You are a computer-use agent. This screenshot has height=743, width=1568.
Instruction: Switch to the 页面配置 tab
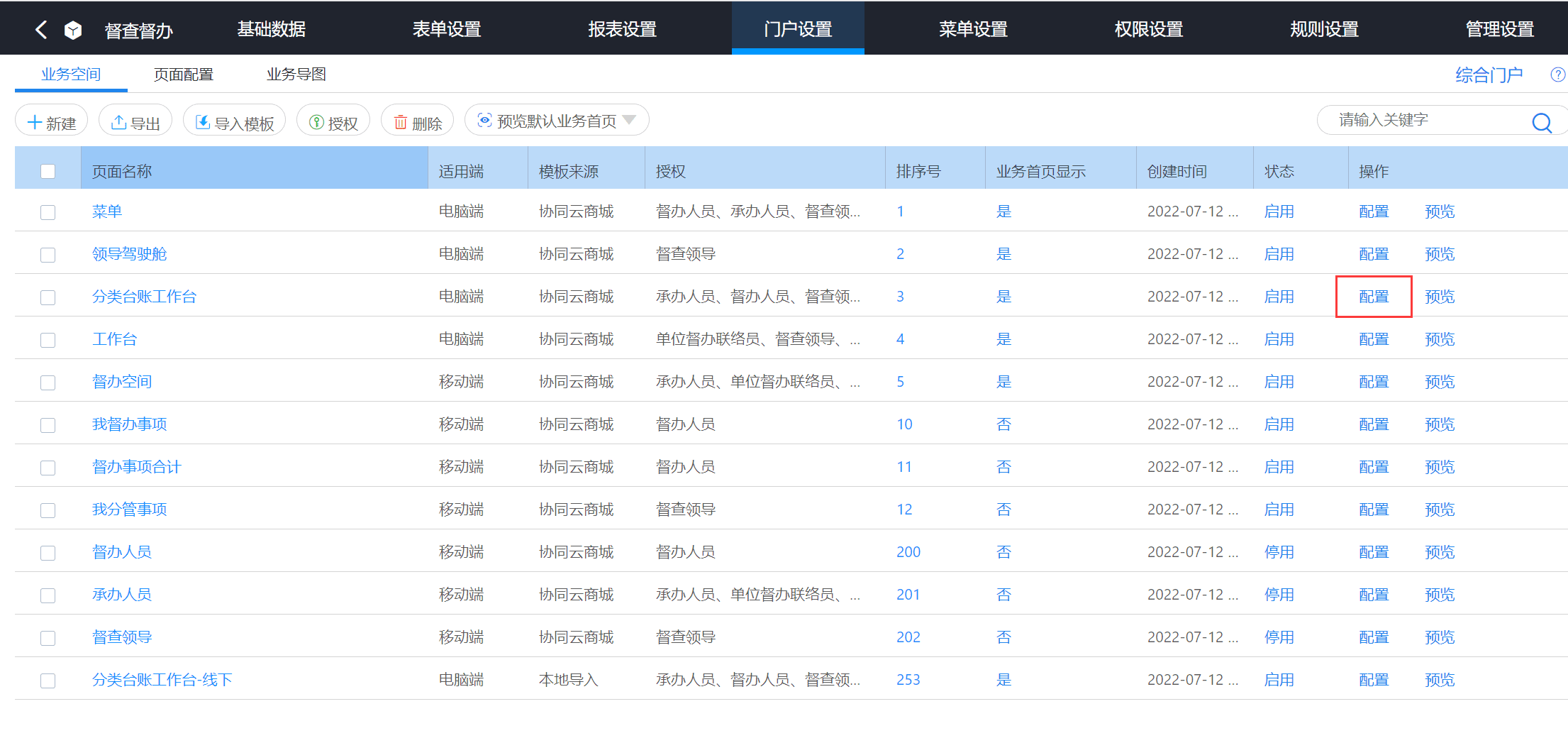(184, 75)
